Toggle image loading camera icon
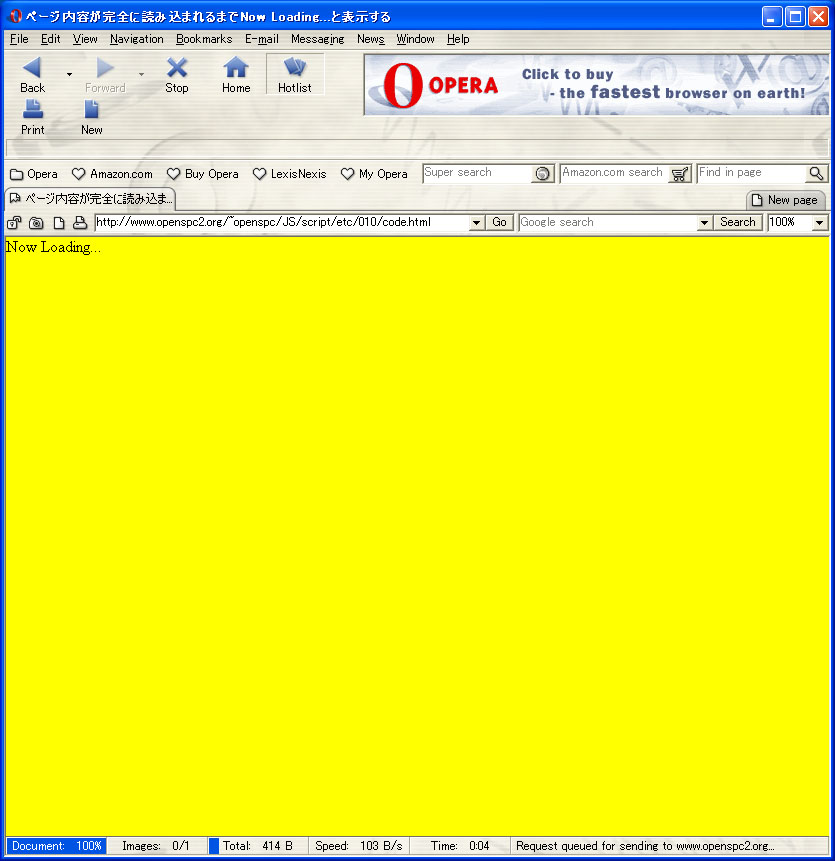 (36, 222)
